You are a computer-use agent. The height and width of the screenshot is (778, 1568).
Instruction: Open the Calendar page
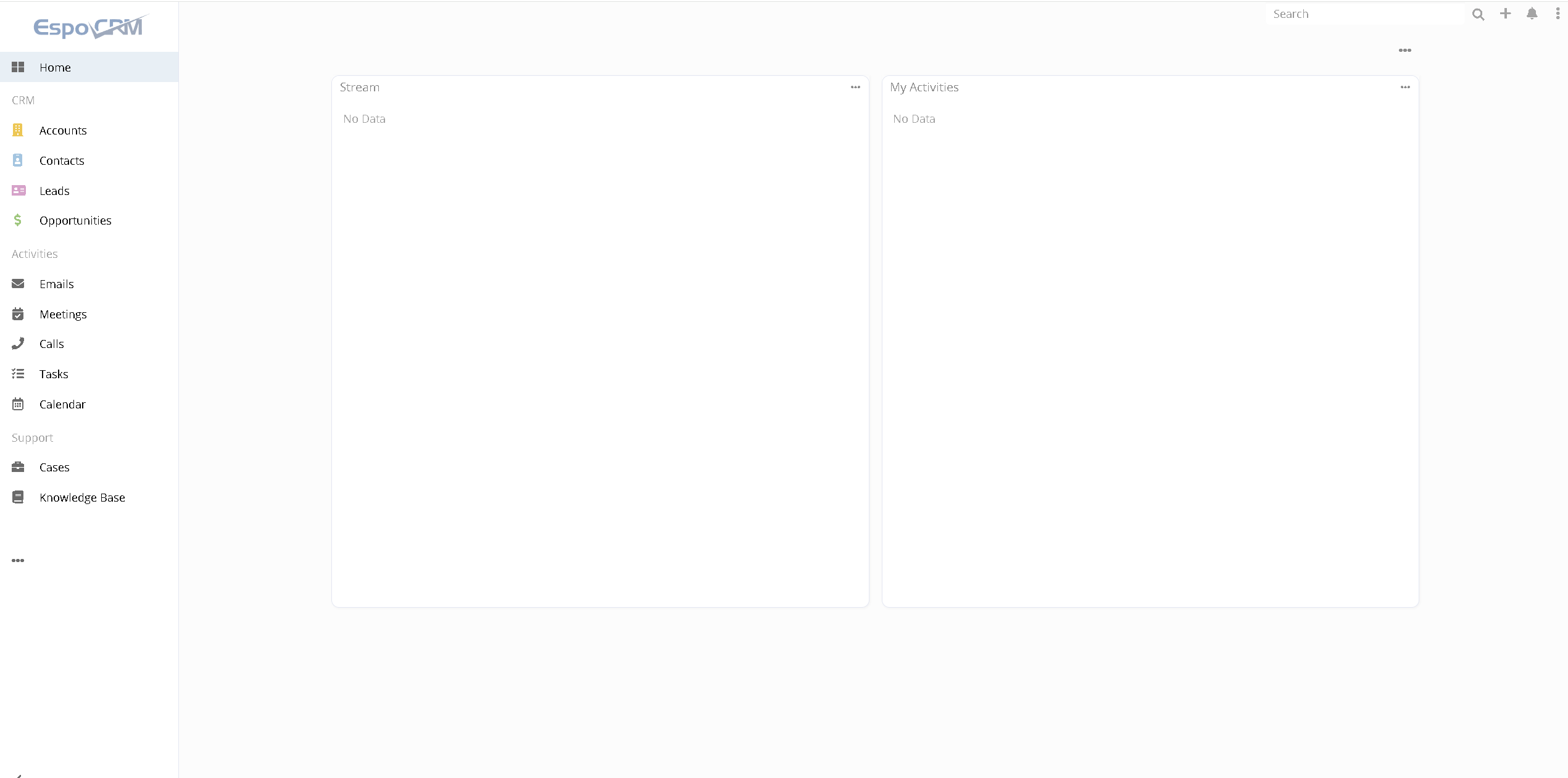click(x=62, y=404)
